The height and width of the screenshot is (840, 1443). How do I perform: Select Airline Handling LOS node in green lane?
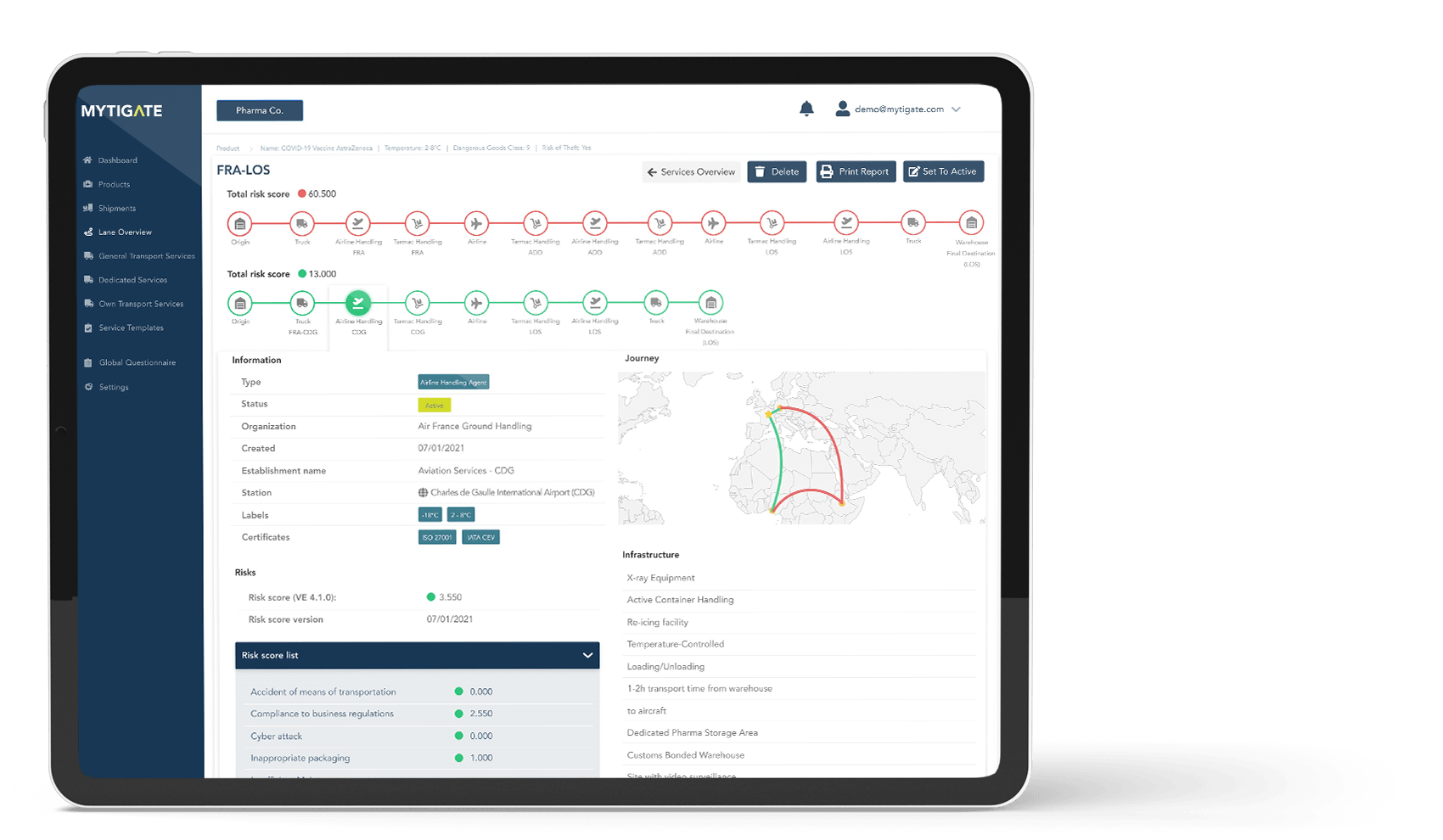coord(595,303)
